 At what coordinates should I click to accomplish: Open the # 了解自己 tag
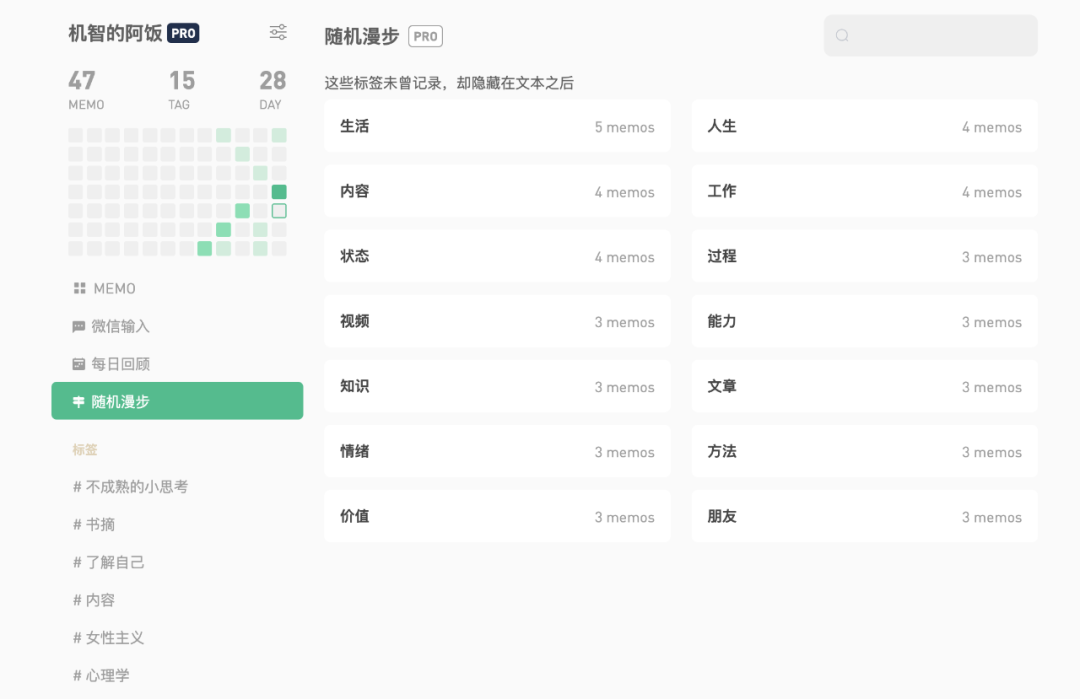point(108,563)
